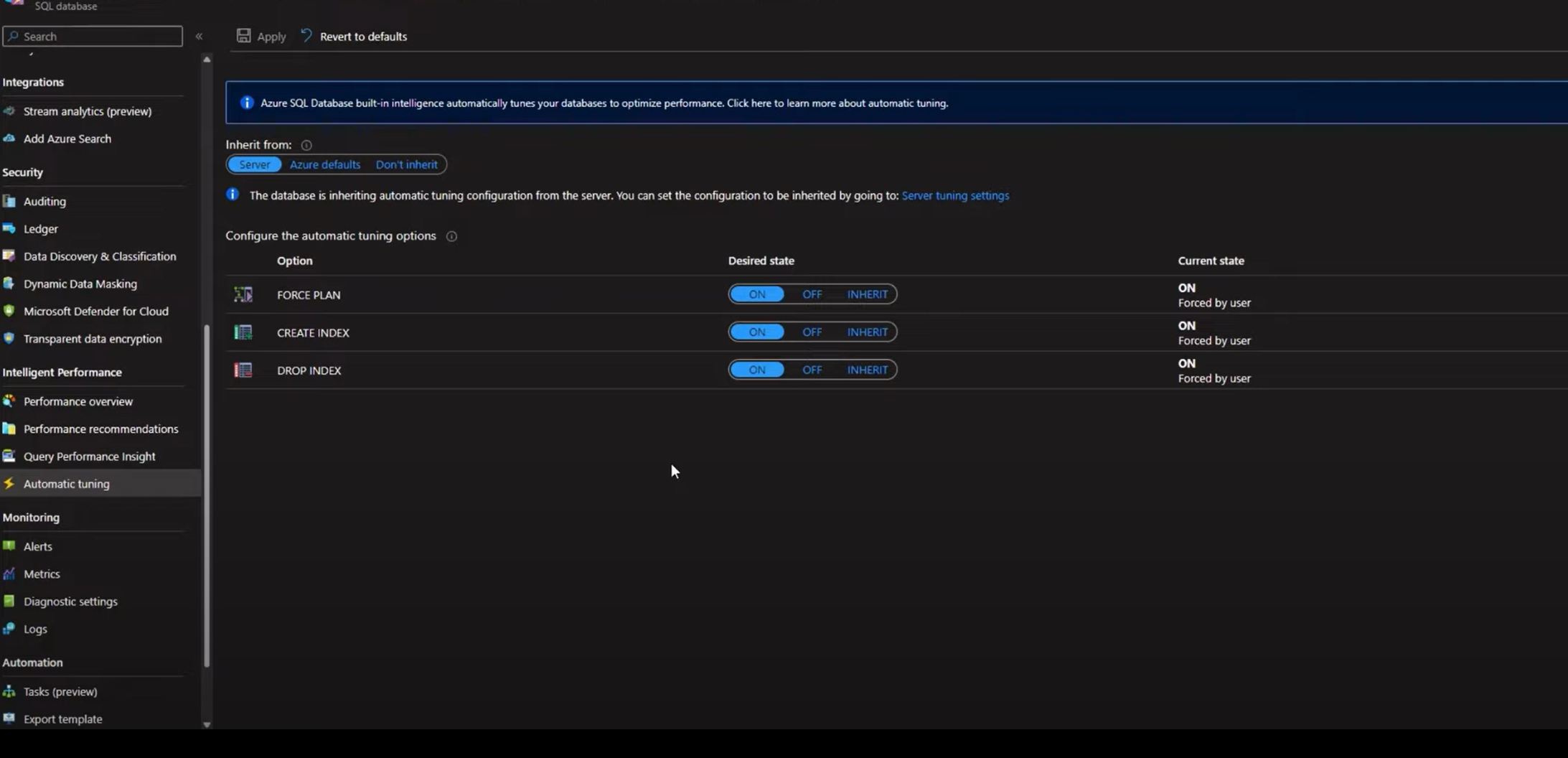1568x758 pixels.
Task: Click the info icon next to Inherit from
Action: pos(306,145)
